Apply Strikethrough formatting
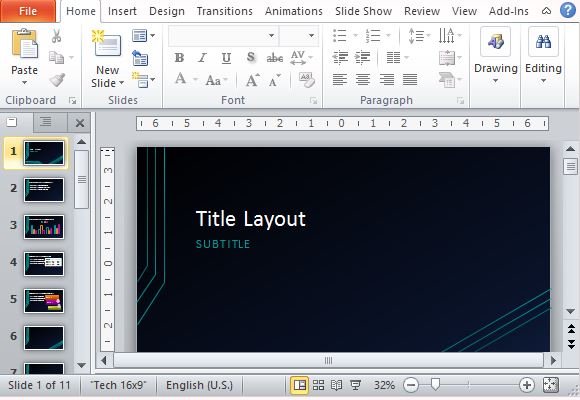Screen dimensions: 580x400 pyautogui.click(x=274, y=58)
